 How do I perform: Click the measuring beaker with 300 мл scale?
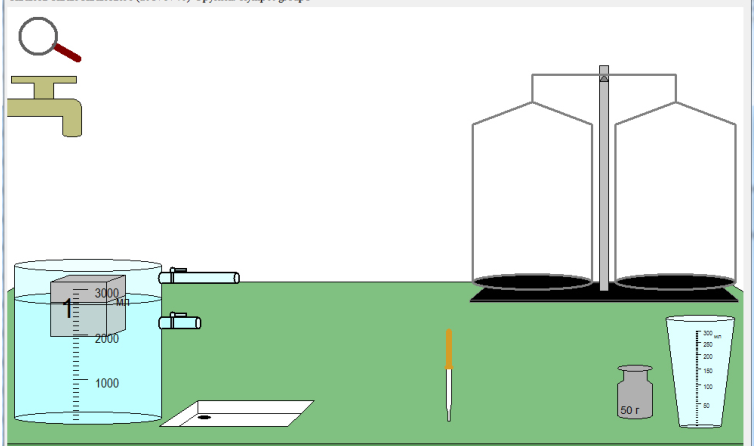point(700,371)
